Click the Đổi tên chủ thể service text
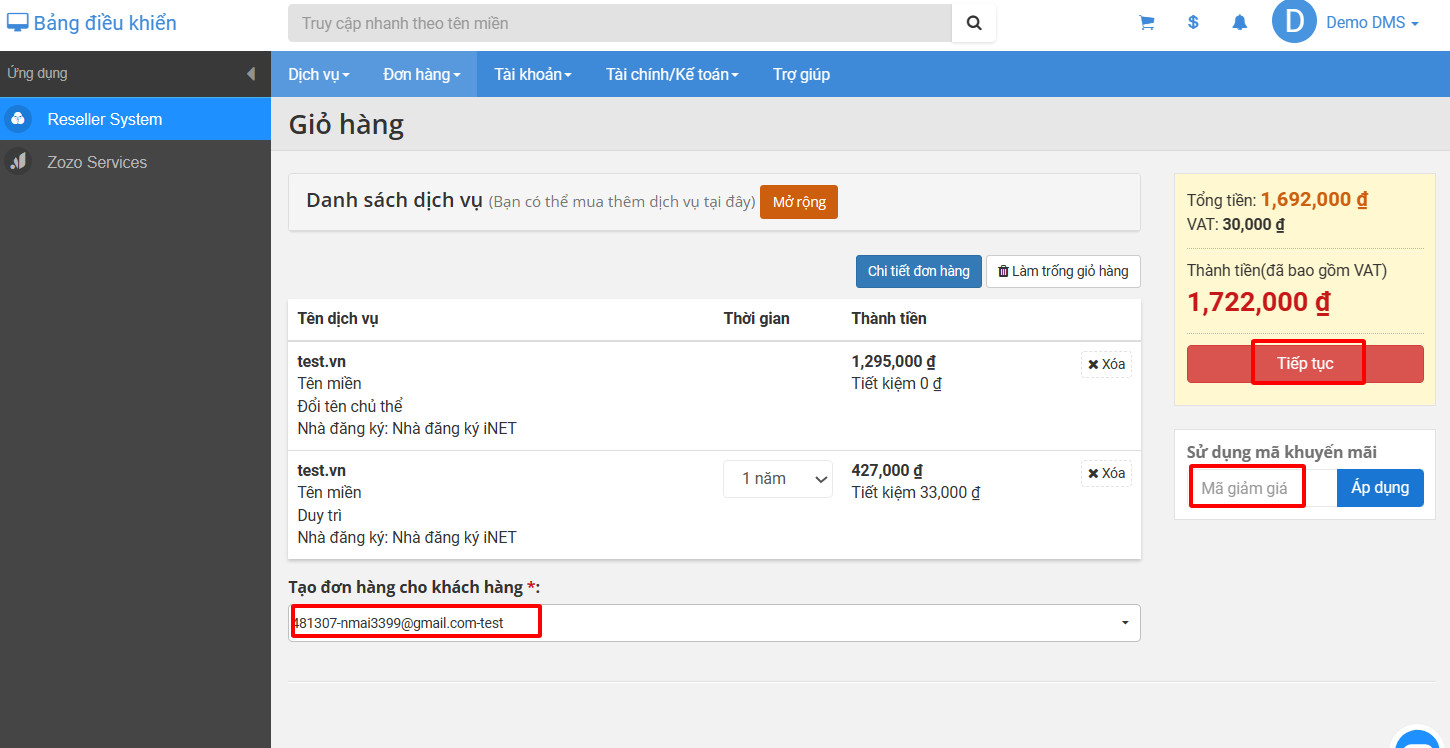The width and height of the screenshot is (1450, 748). pyautogui.click(x=350, y=406)
